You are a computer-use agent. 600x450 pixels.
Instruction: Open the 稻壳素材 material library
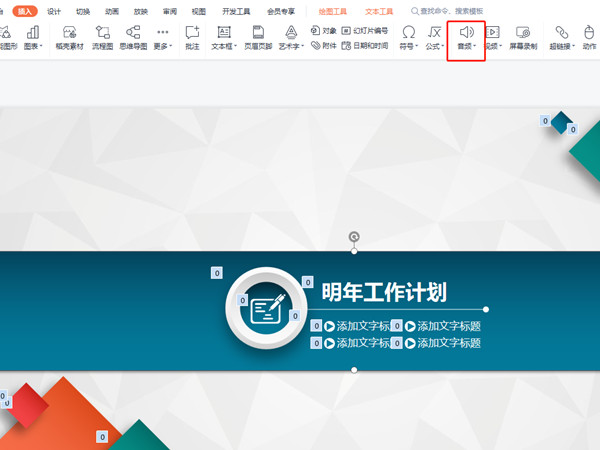click(x=69, y=37)
